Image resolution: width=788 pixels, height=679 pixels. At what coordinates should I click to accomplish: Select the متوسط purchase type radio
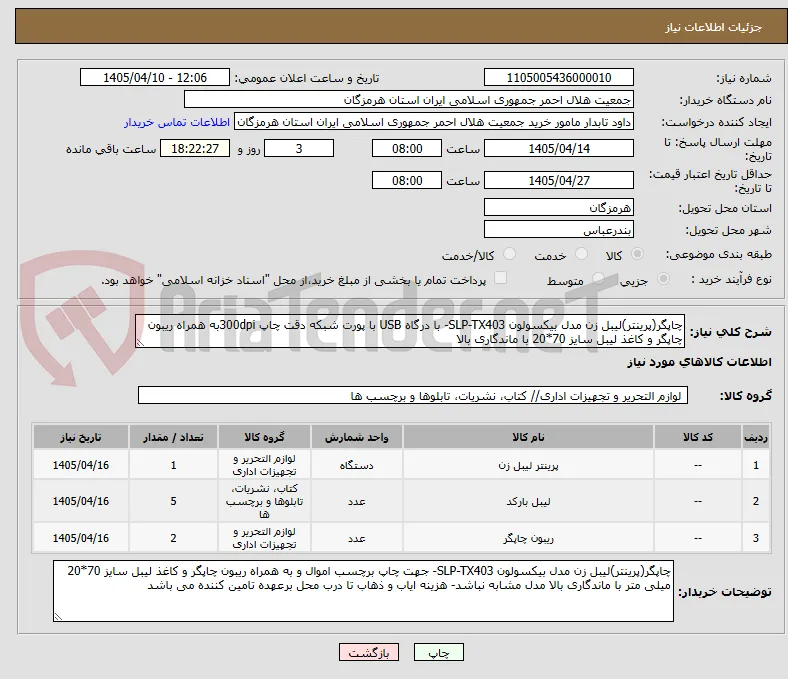(x=598, y=278)
